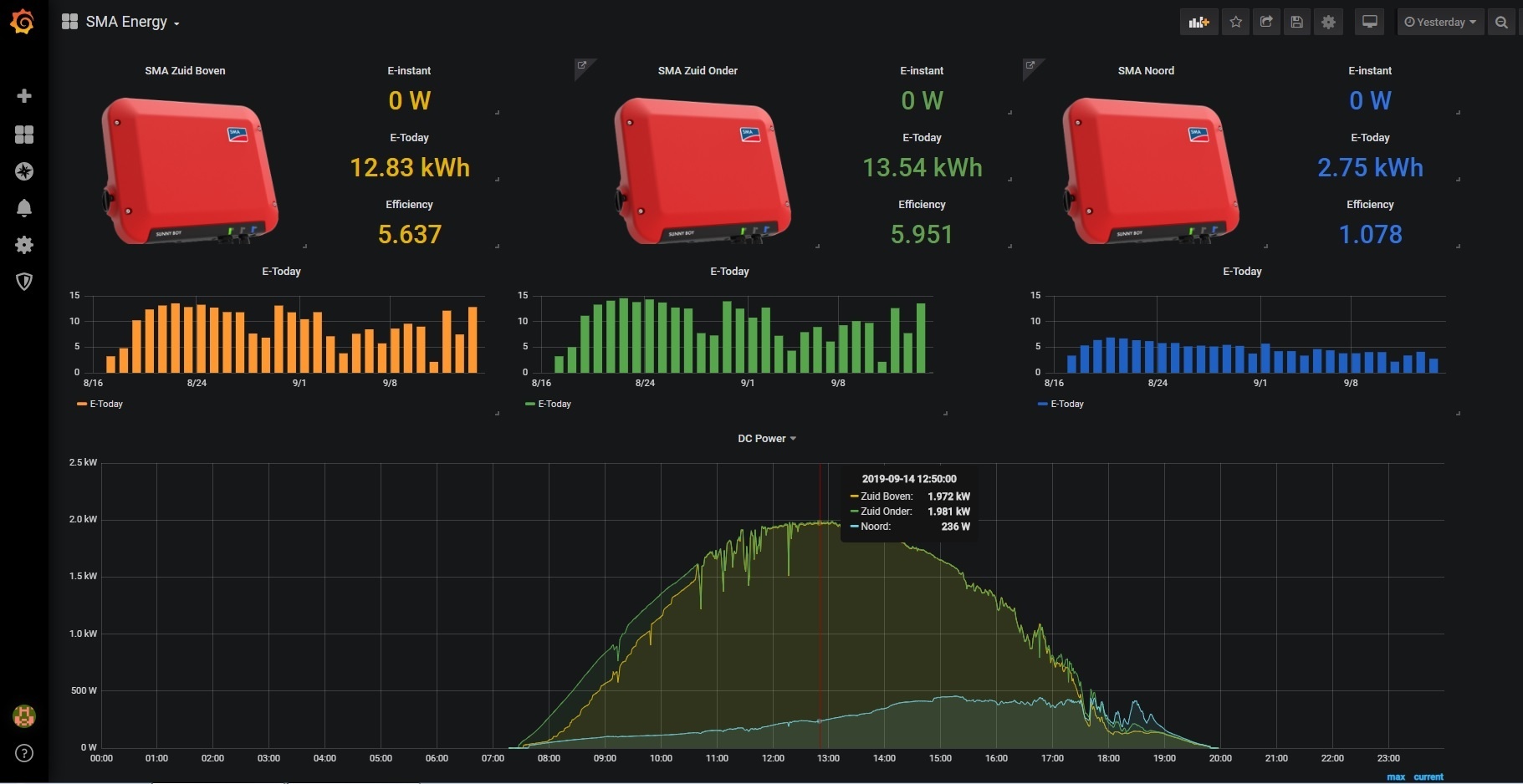Click the blue legend color line for E-Today
Viewport: 1523px width, 784px height.
[x=1043, y=405]
